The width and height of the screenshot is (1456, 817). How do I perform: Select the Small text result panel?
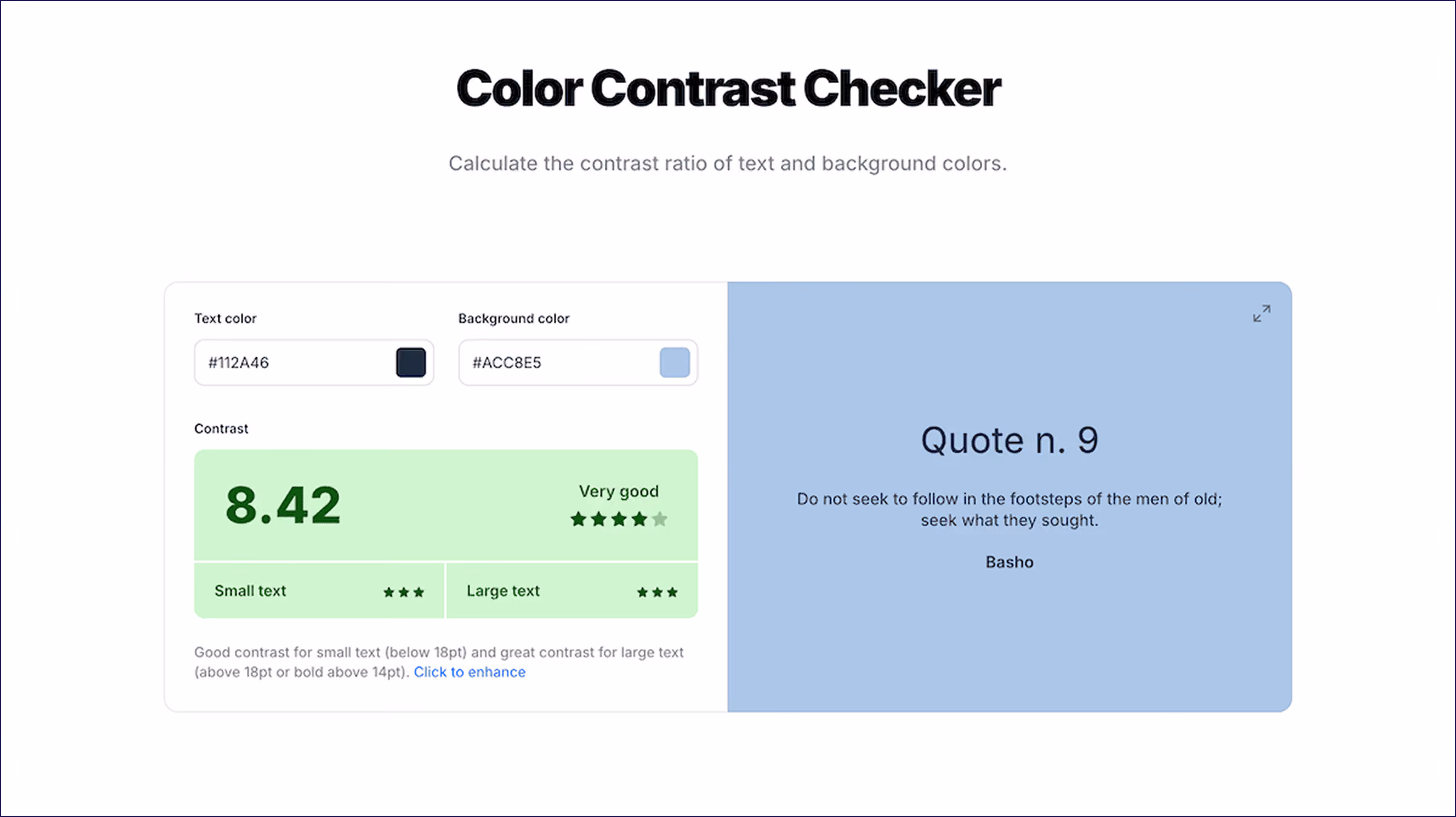click(319, 591)
